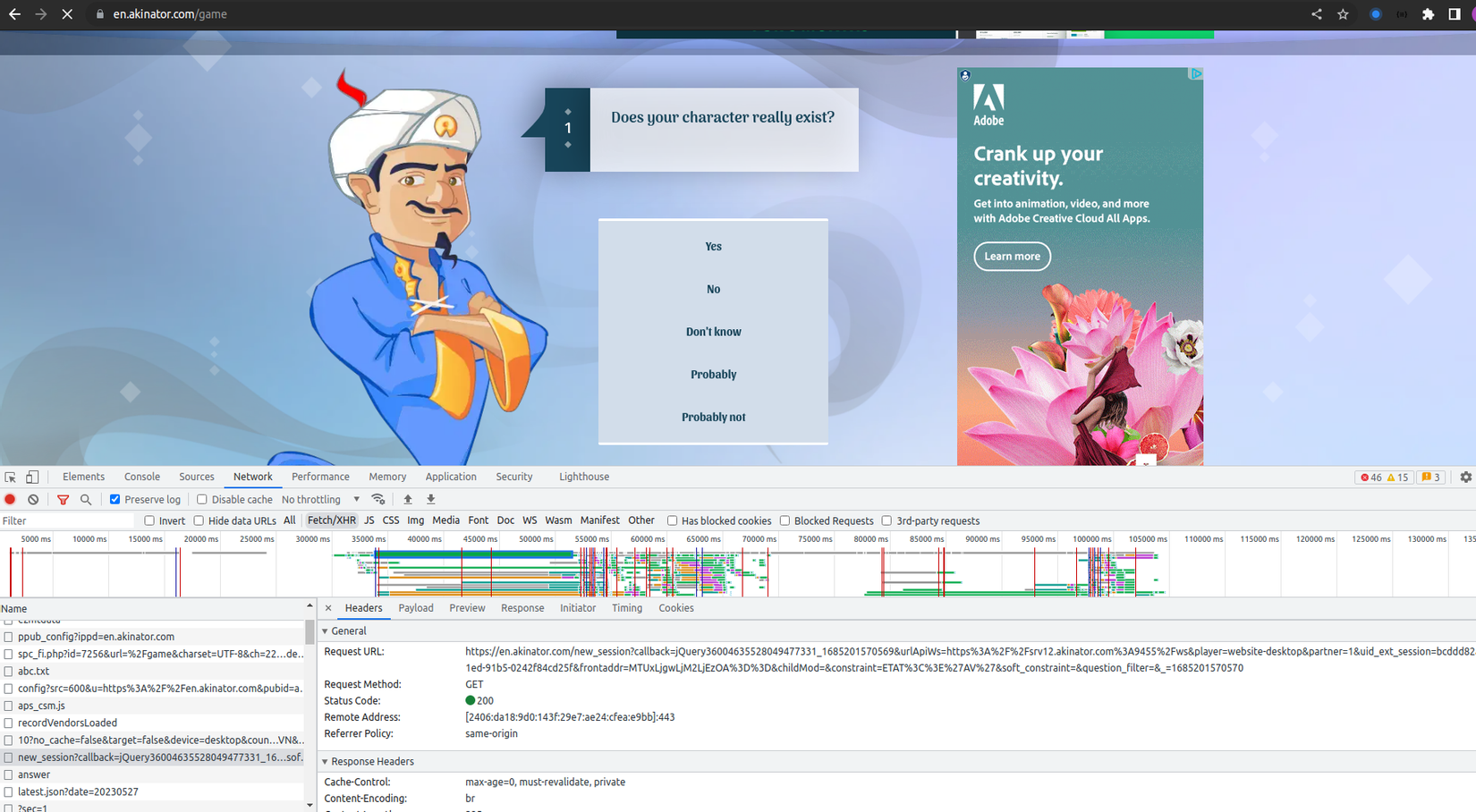This screenshot has height=812, width=1476.
Task: Toggle the device toolbar icon
Action: (32, 478)
